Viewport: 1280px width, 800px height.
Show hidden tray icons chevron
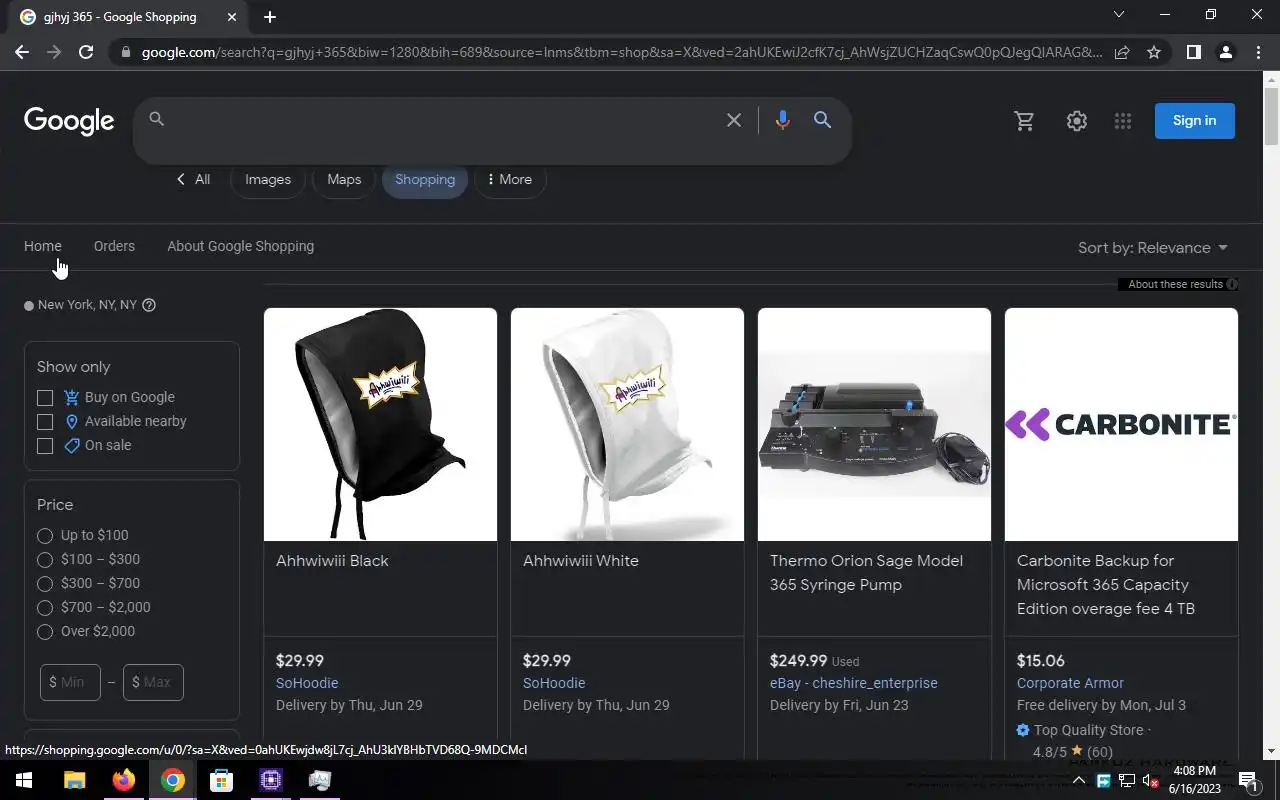point(1079,780)
